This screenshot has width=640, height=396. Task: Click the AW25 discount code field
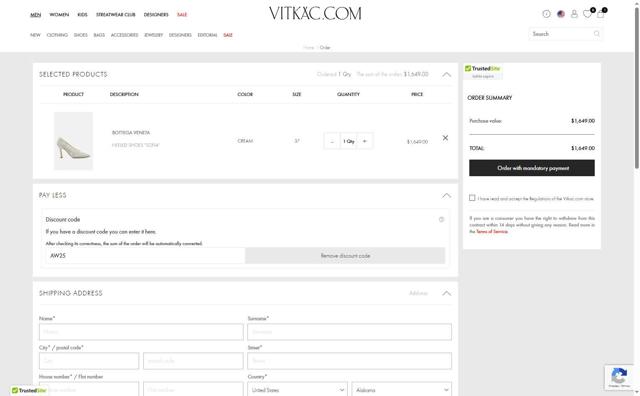[145, 256]
